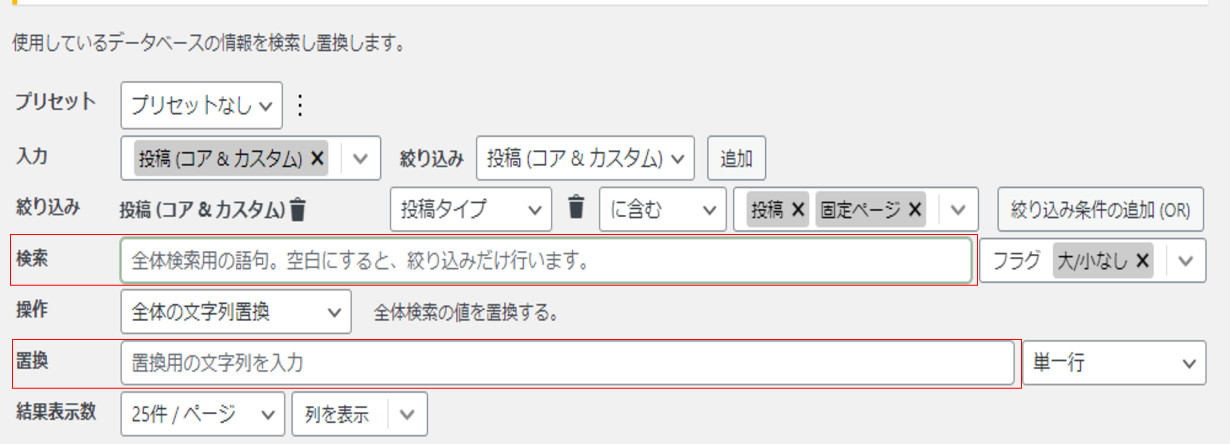Remove the 投稿 tag from filter values
1230x444 pixels.
798,209
